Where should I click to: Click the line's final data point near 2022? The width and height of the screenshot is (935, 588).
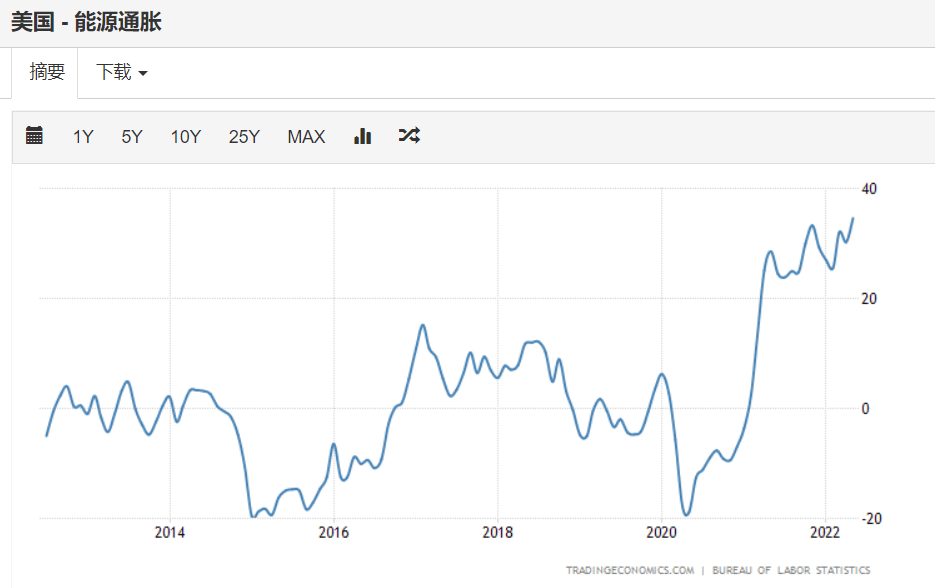click(x=852, y=218)
